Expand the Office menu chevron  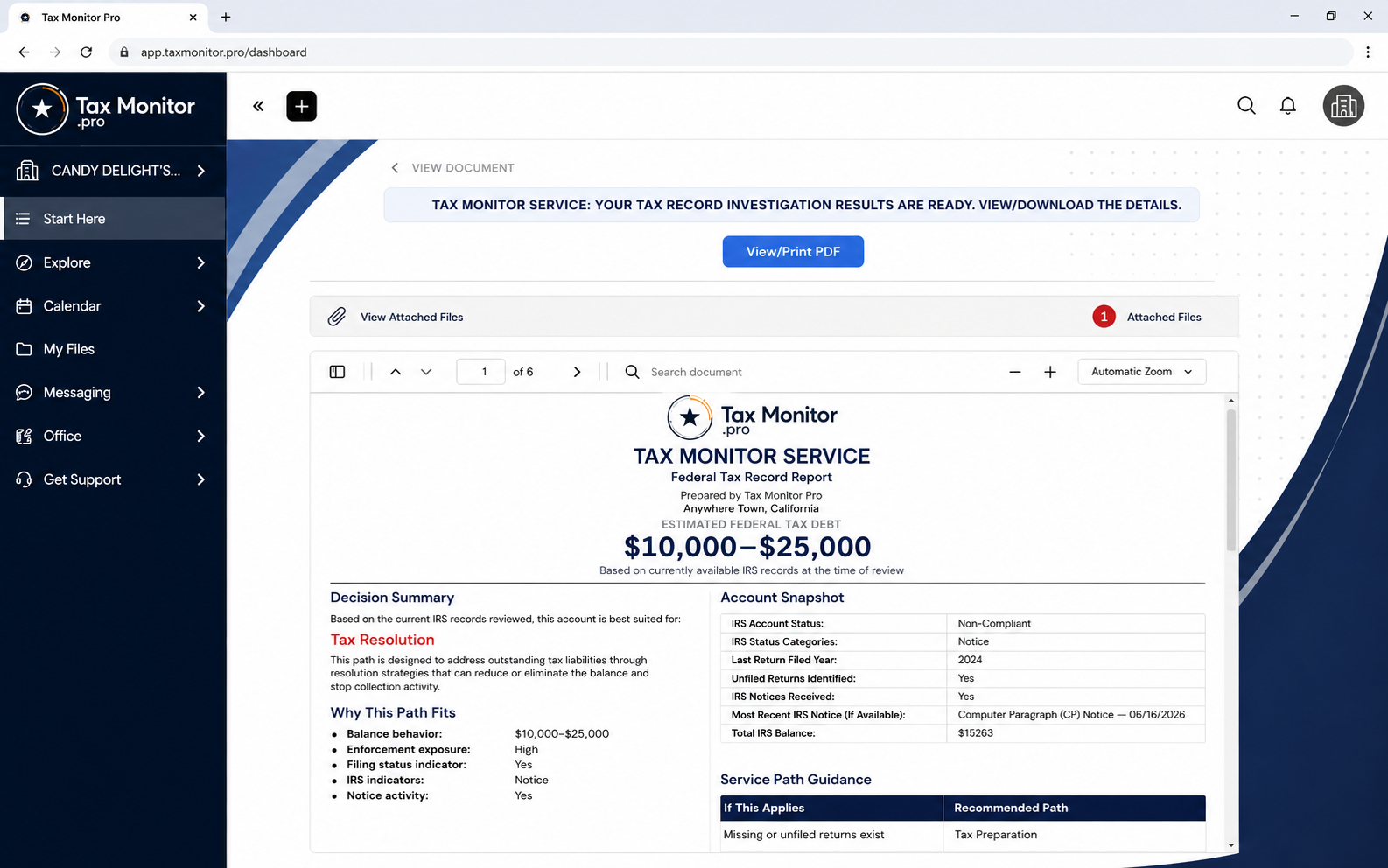click(x=201, y=436)
